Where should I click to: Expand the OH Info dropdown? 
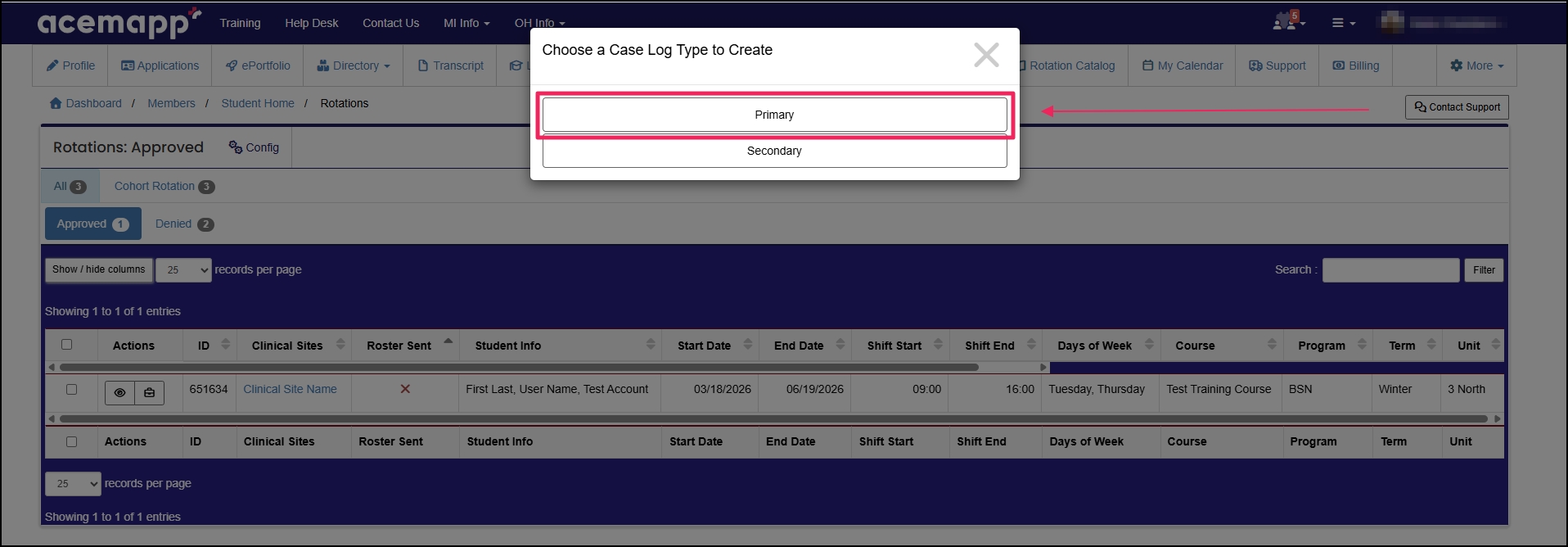[539, 23]
